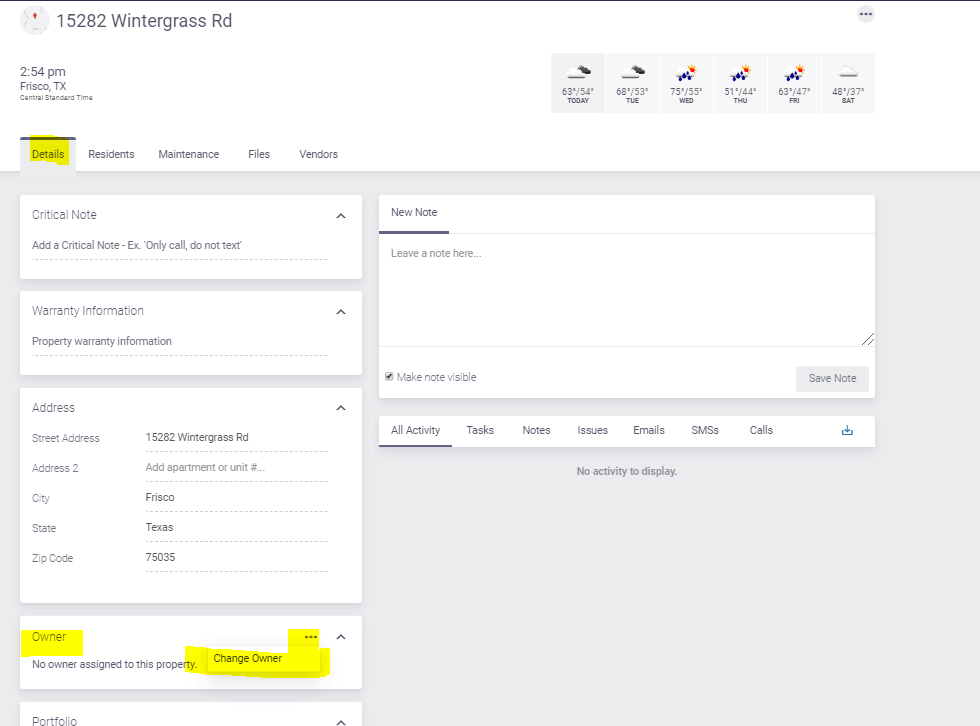This screenshot has height=726, width=980.
Task: Open the Owner section three-dot menu
Action: [311, 637]
